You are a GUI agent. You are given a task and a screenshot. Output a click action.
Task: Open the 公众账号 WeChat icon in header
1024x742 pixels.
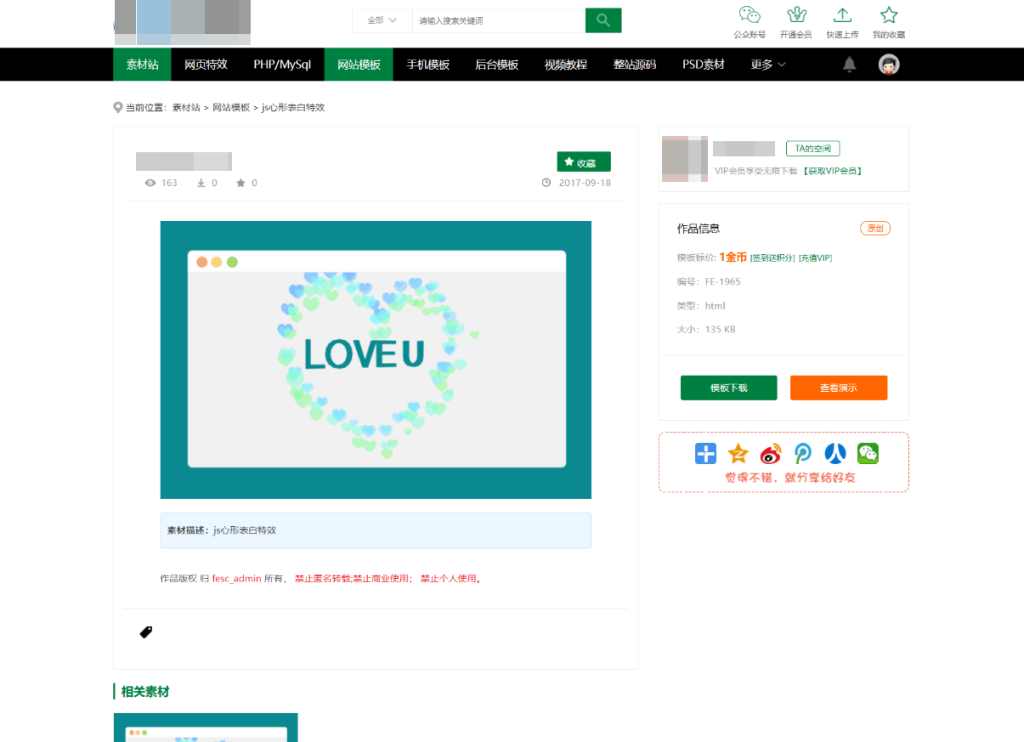pyautogui.click(x=749, y=16)
